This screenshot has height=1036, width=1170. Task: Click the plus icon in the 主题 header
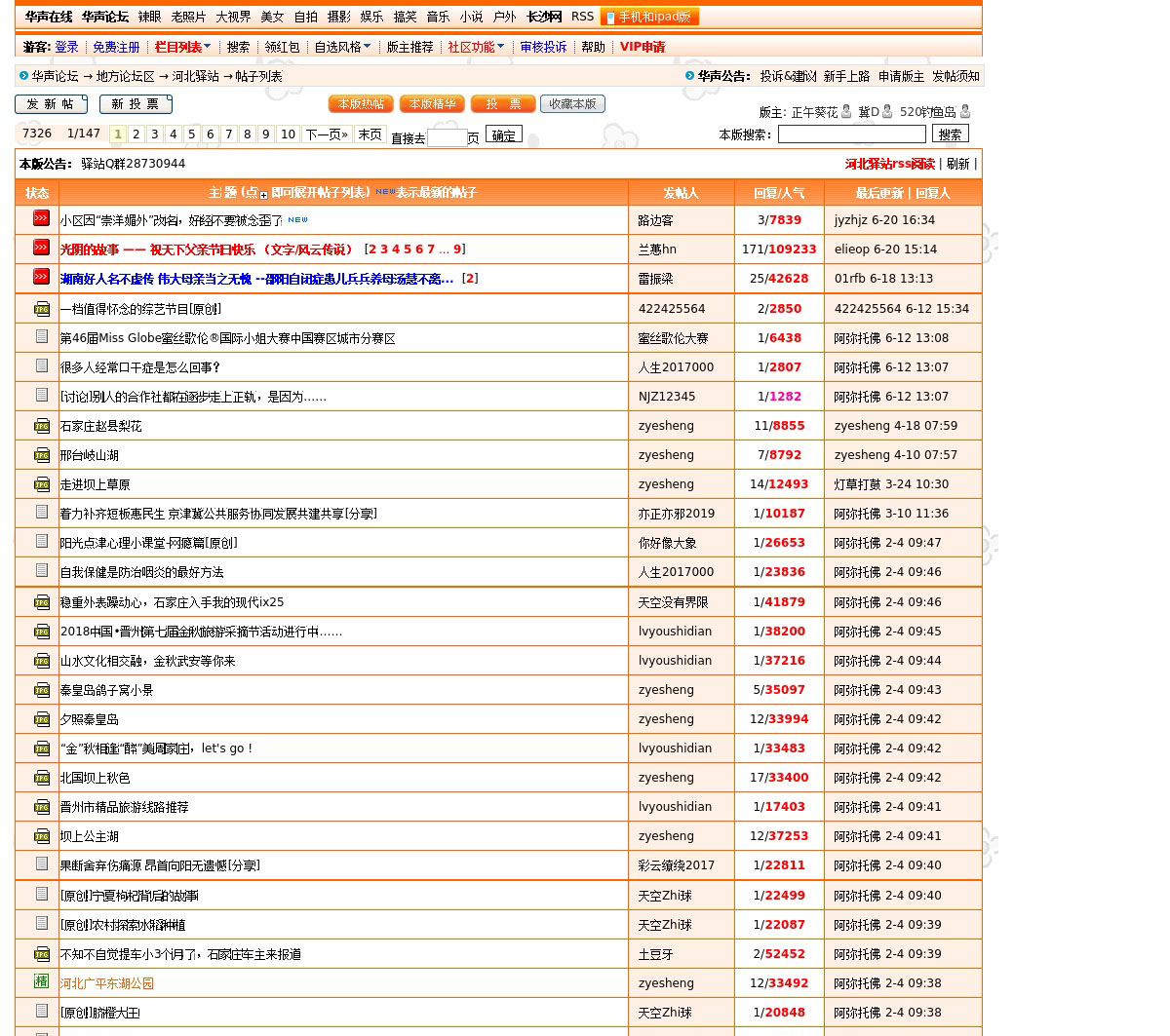pyautogui.click(x=263, y=195)
